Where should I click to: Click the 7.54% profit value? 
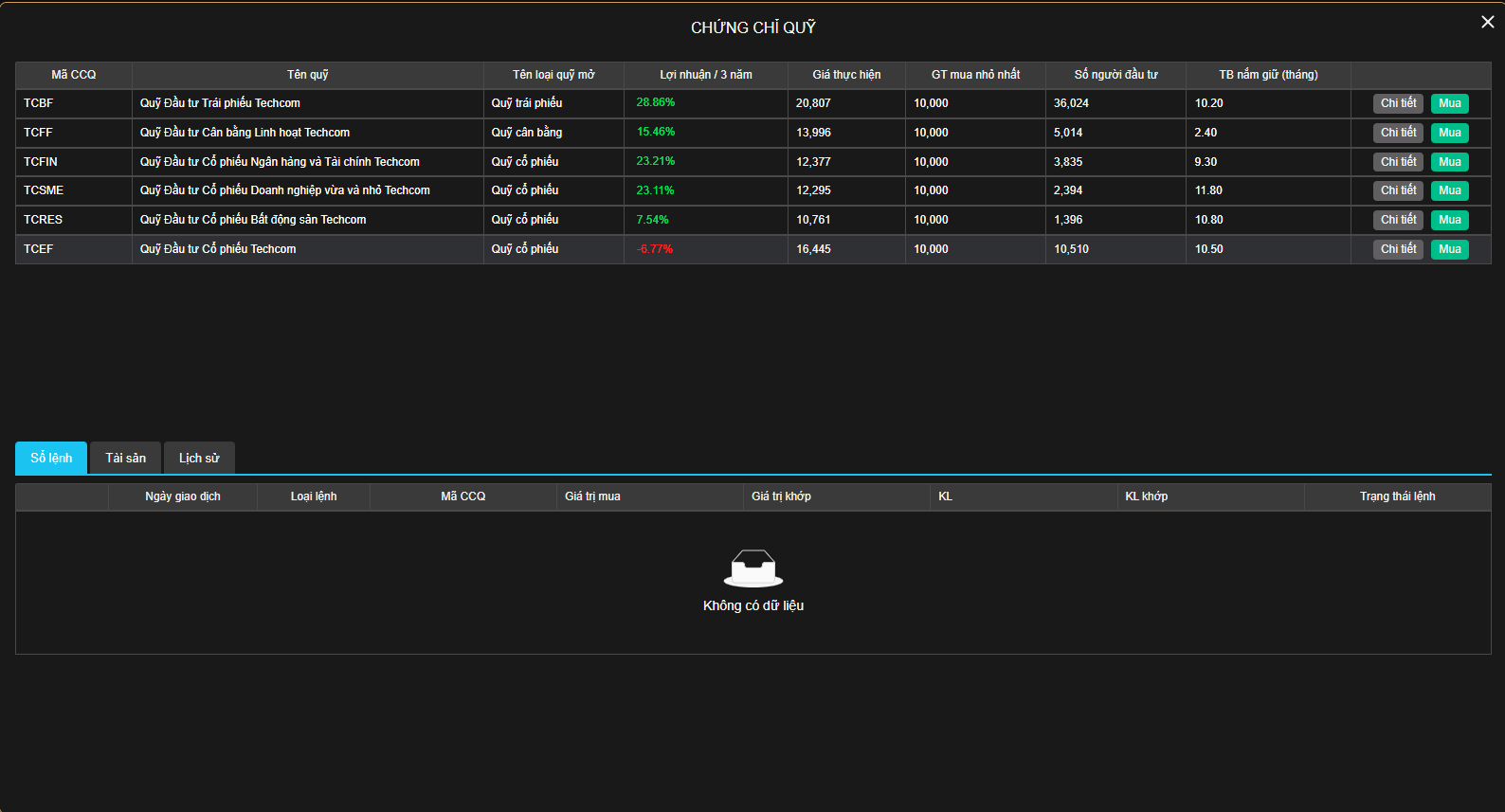[653, 220]
